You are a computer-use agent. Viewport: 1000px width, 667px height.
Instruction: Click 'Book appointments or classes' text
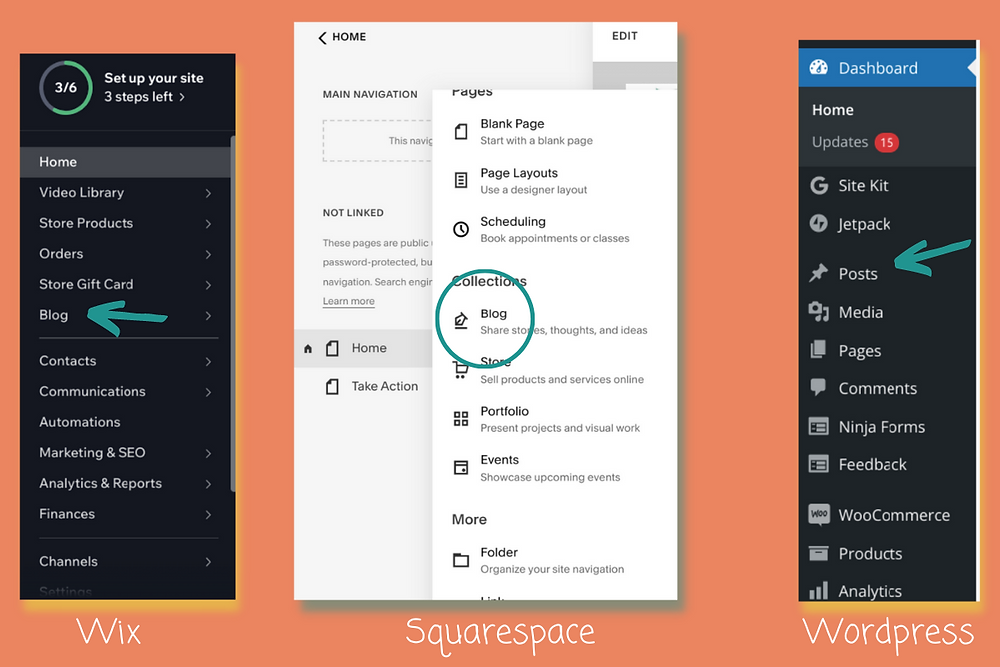click(x=555, y=238)
